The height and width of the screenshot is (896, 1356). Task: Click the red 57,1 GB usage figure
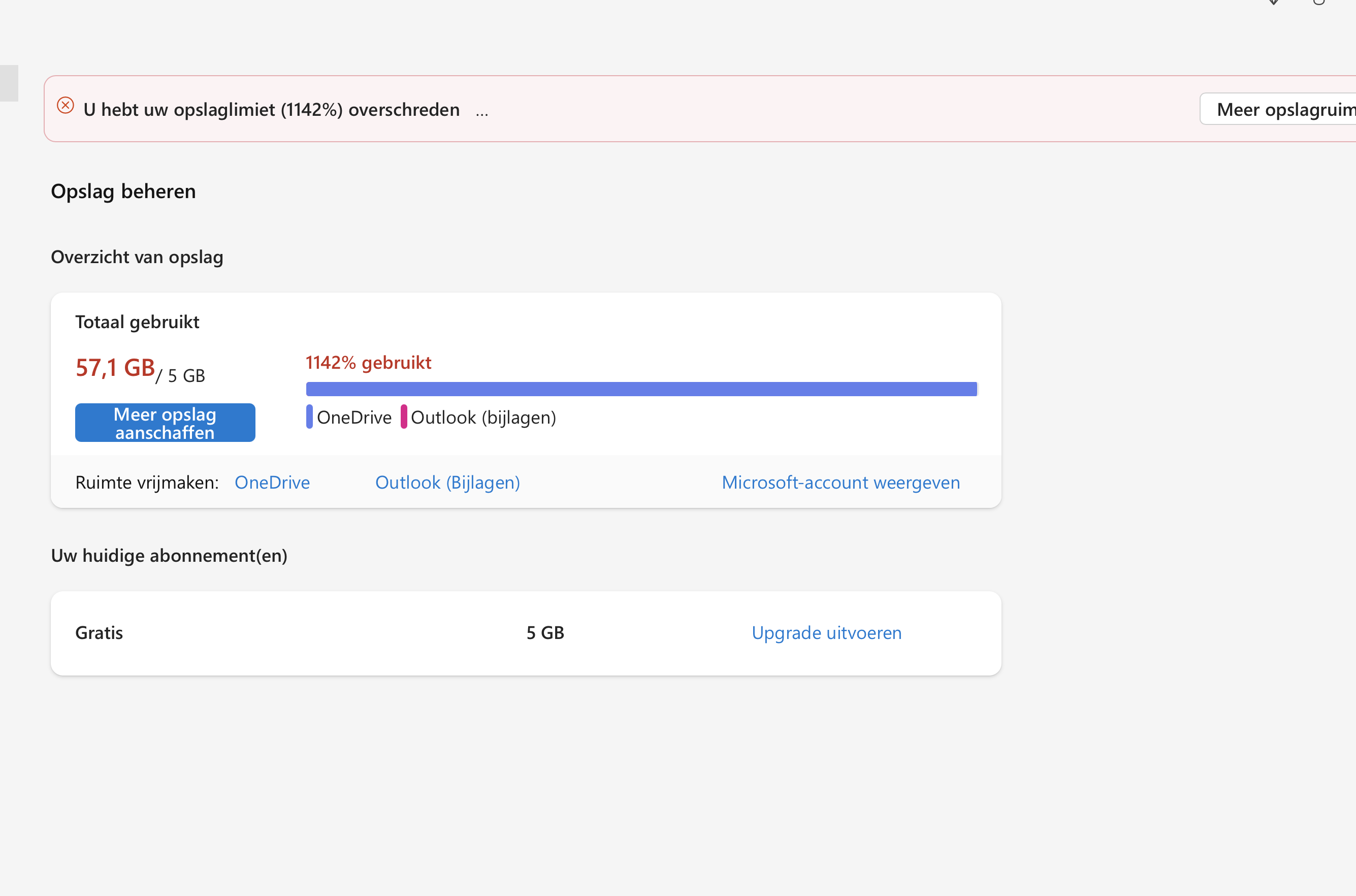[x=115, y=367]
